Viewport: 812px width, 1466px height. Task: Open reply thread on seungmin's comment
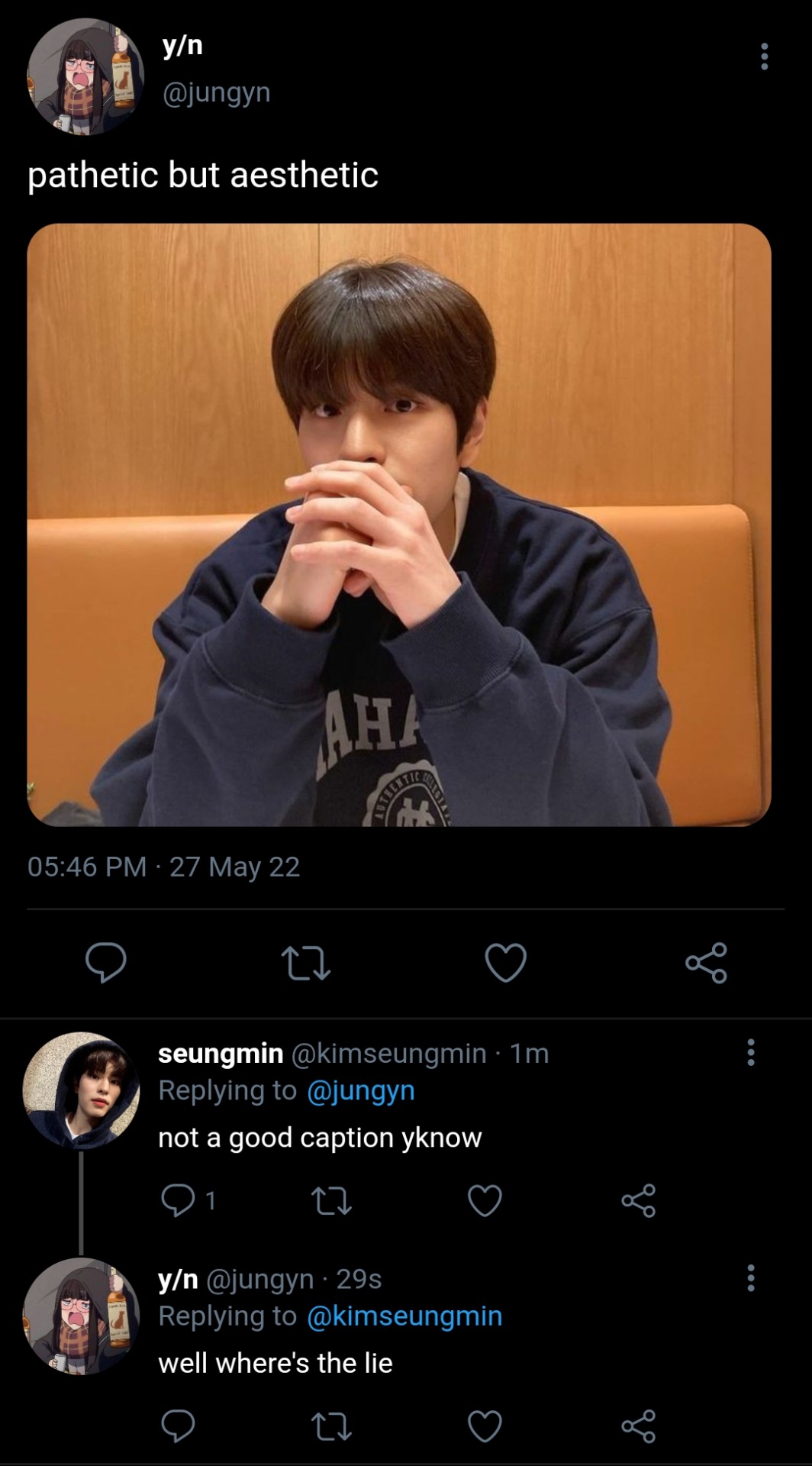click(x=178, y=1200)
